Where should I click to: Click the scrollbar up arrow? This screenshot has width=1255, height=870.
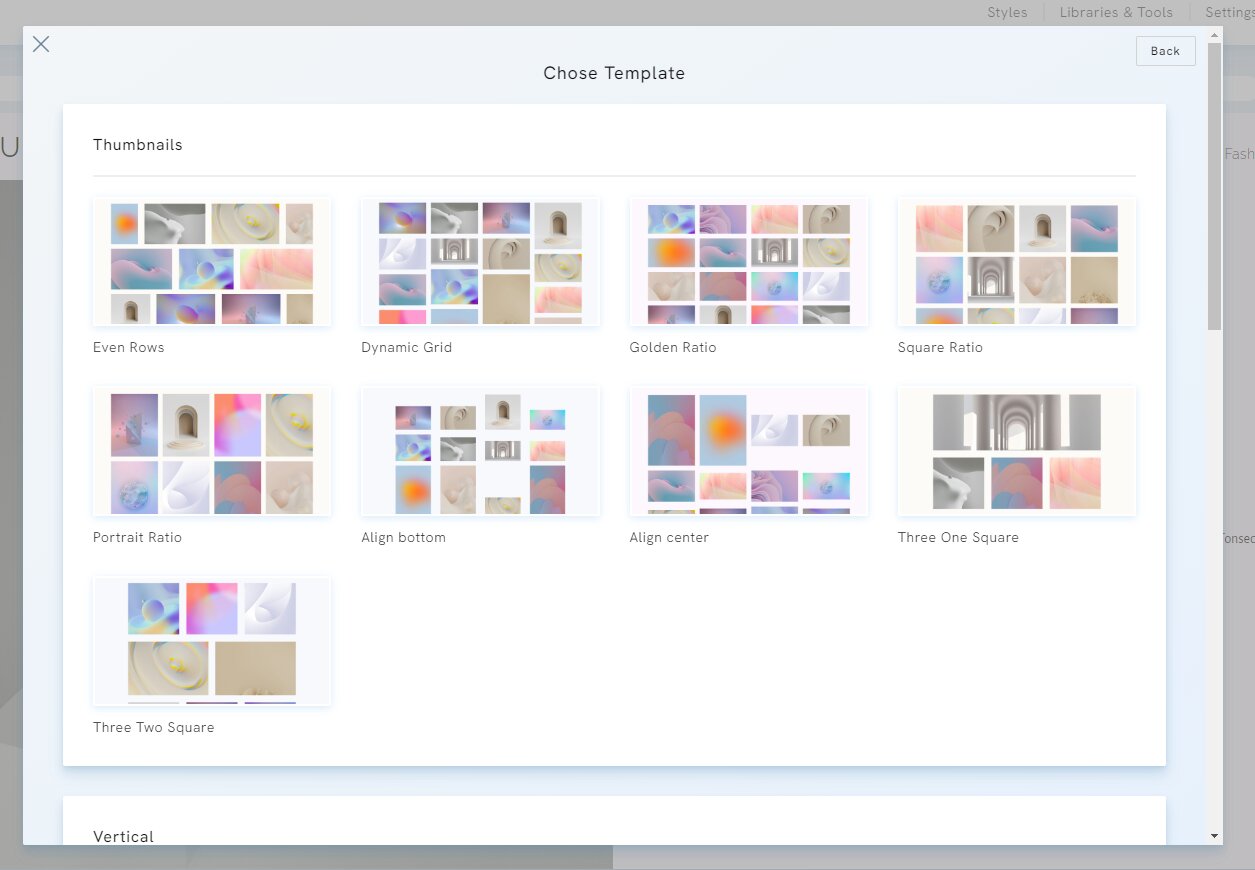1215,35
